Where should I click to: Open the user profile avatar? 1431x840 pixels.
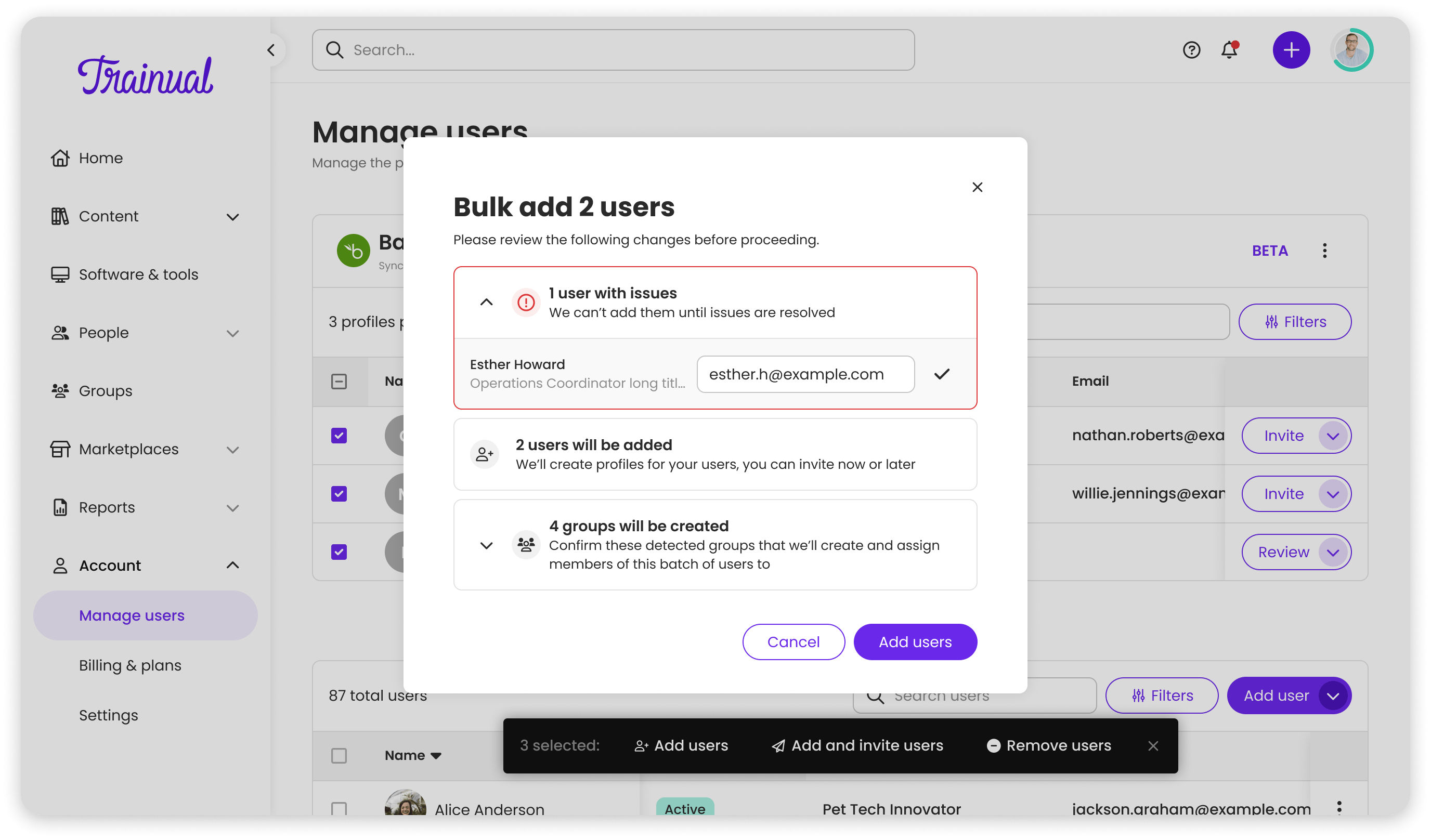(1351, 50)
